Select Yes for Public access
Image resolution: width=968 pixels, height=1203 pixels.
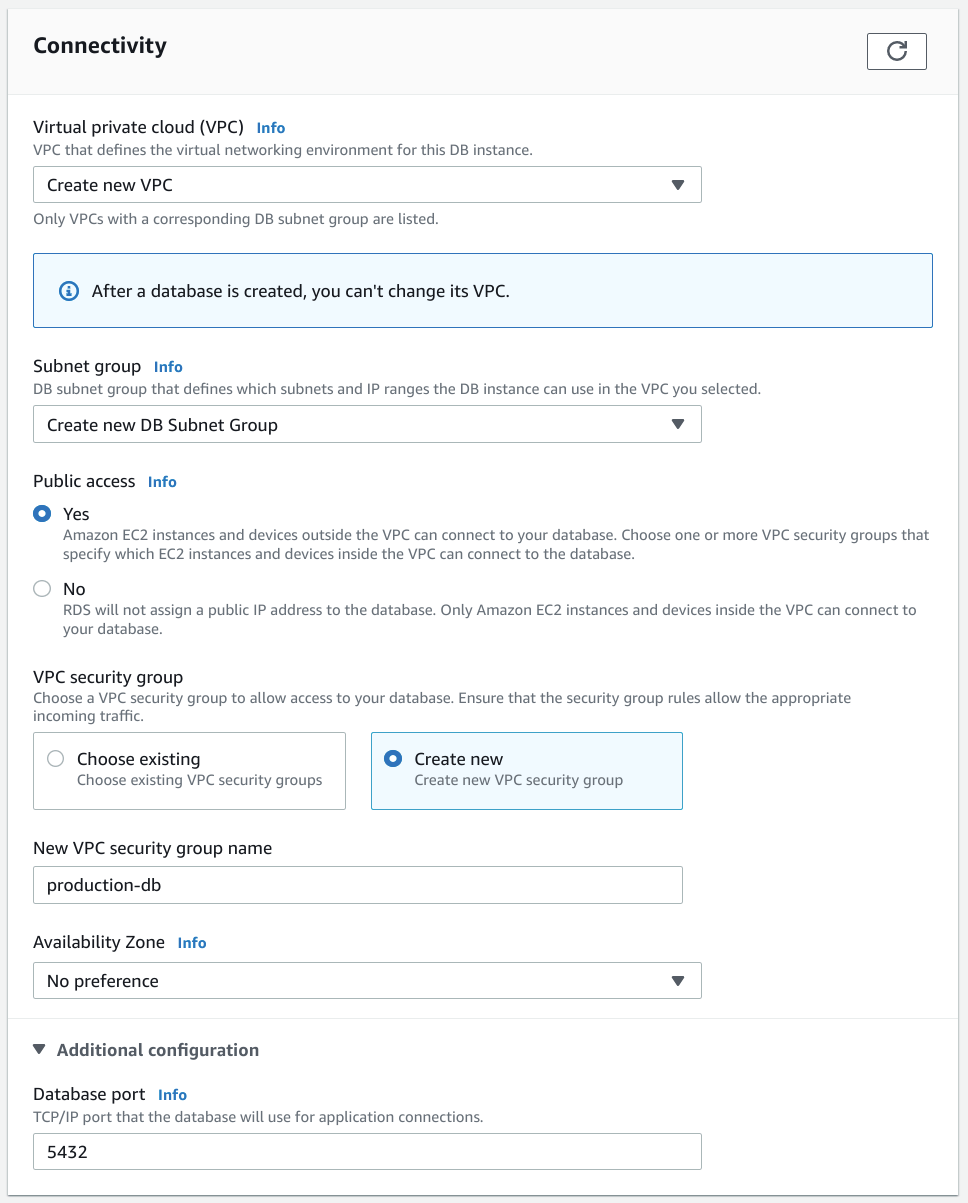point(42,514)
